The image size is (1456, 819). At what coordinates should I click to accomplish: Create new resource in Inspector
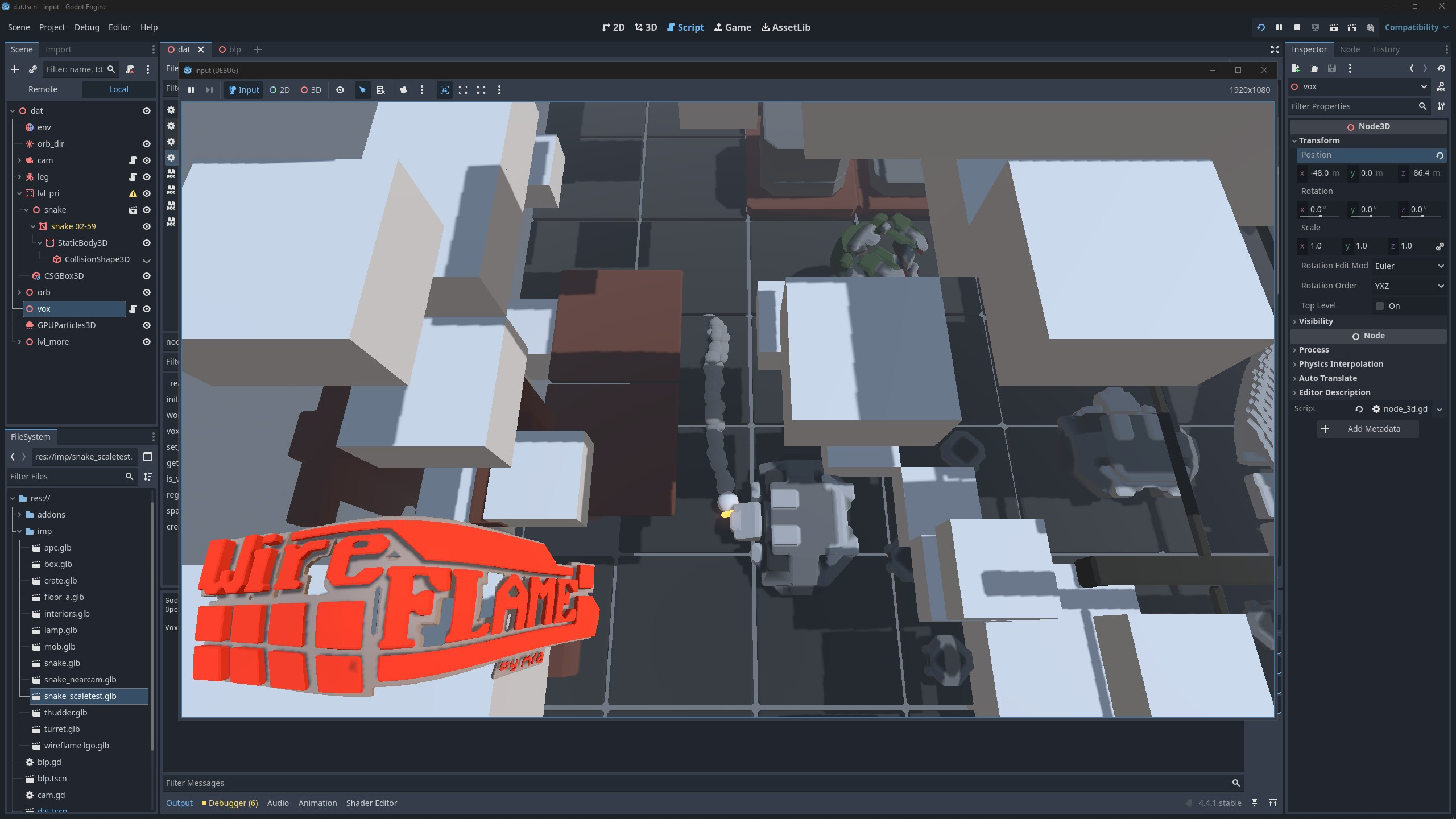point(1296,68)
